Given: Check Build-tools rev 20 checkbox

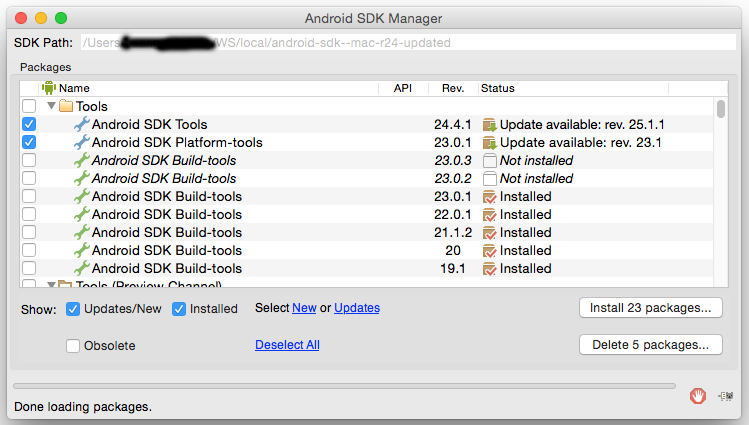Looking at the screenshot, I should [29, 250].
